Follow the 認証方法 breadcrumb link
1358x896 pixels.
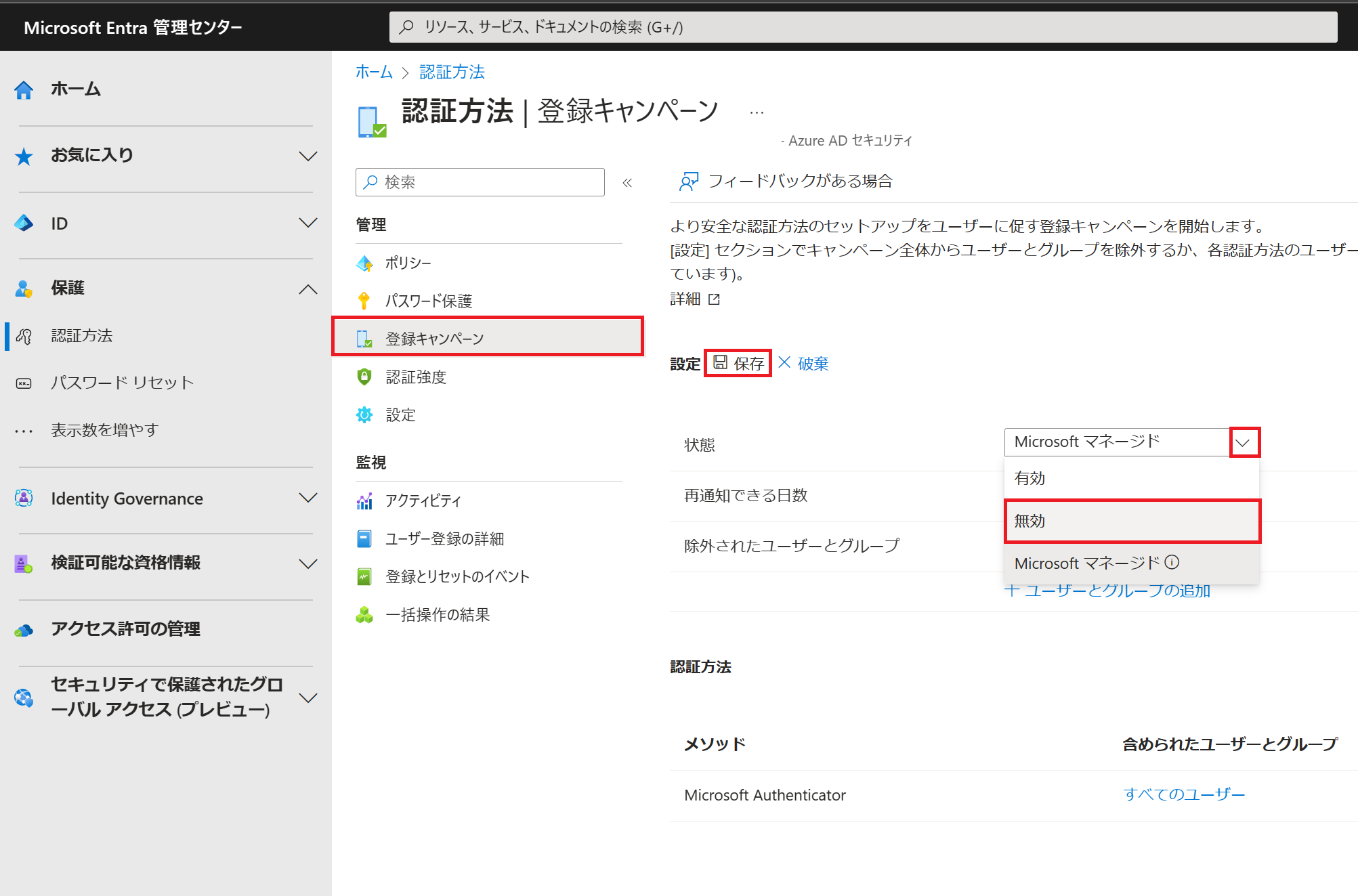(x=452, y=72)
